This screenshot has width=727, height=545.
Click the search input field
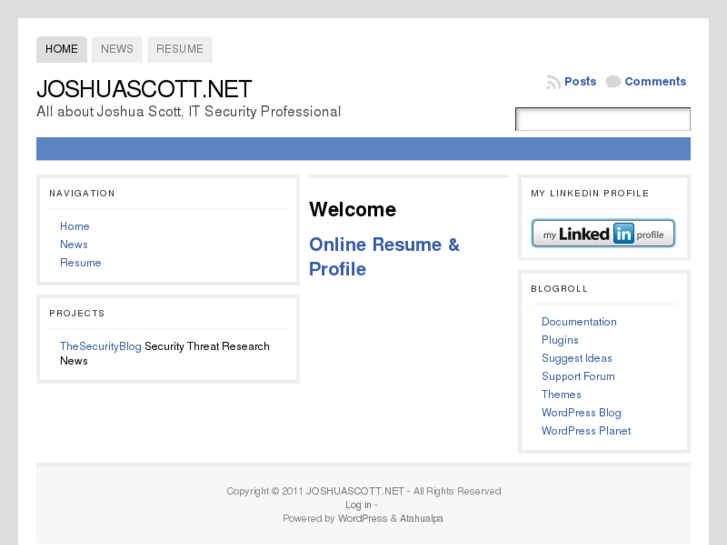click(603, 119)
